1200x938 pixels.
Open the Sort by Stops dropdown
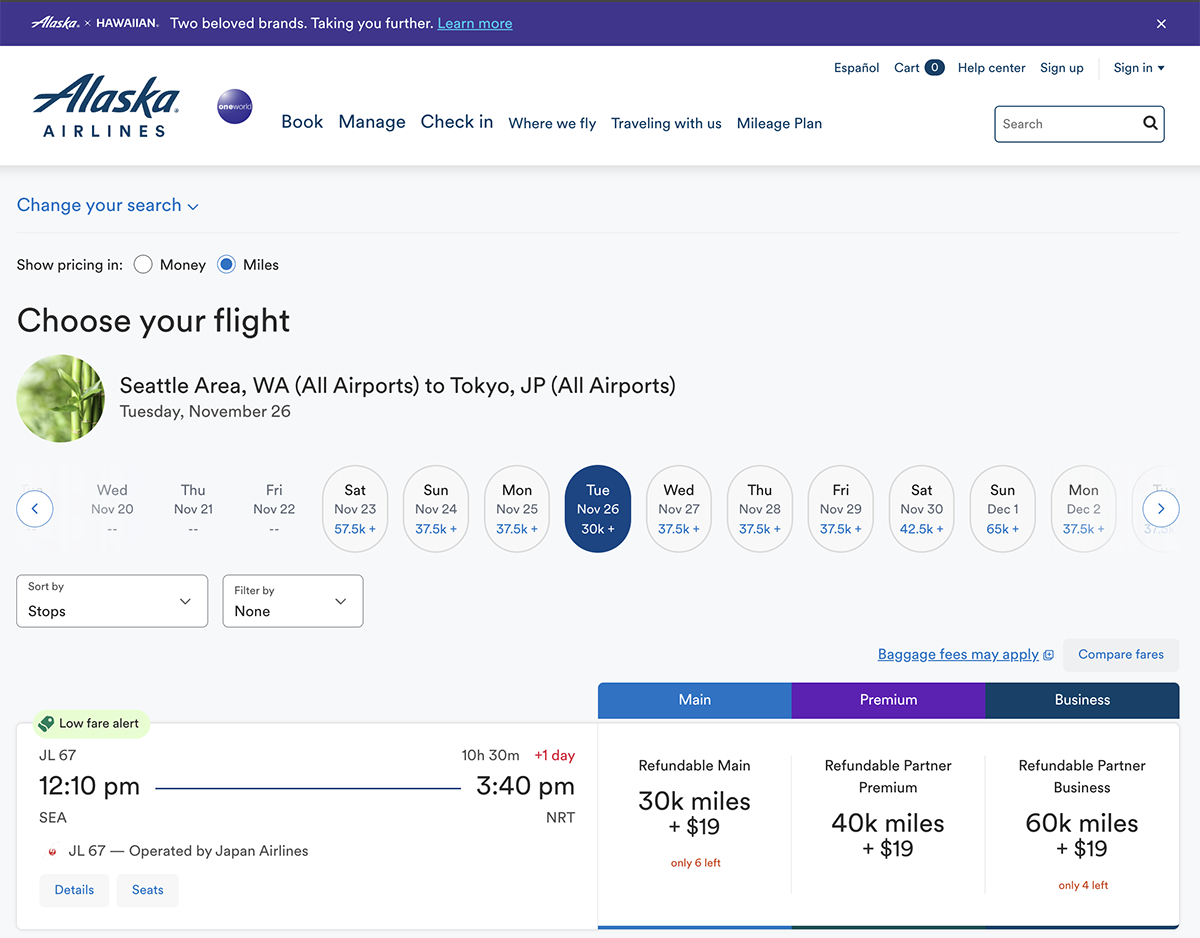111,601
